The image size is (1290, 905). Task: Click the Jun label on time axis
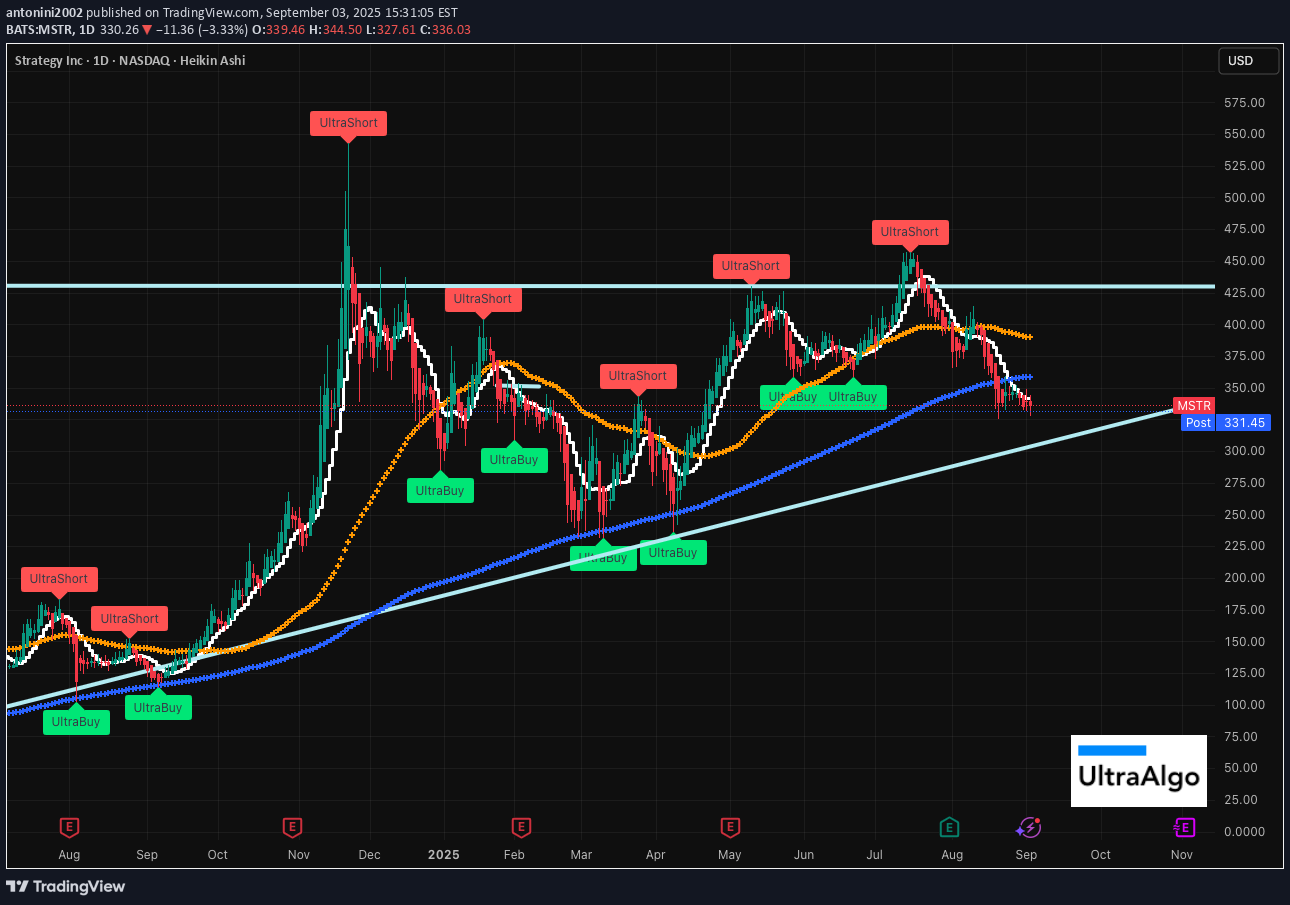pos(804,855)
